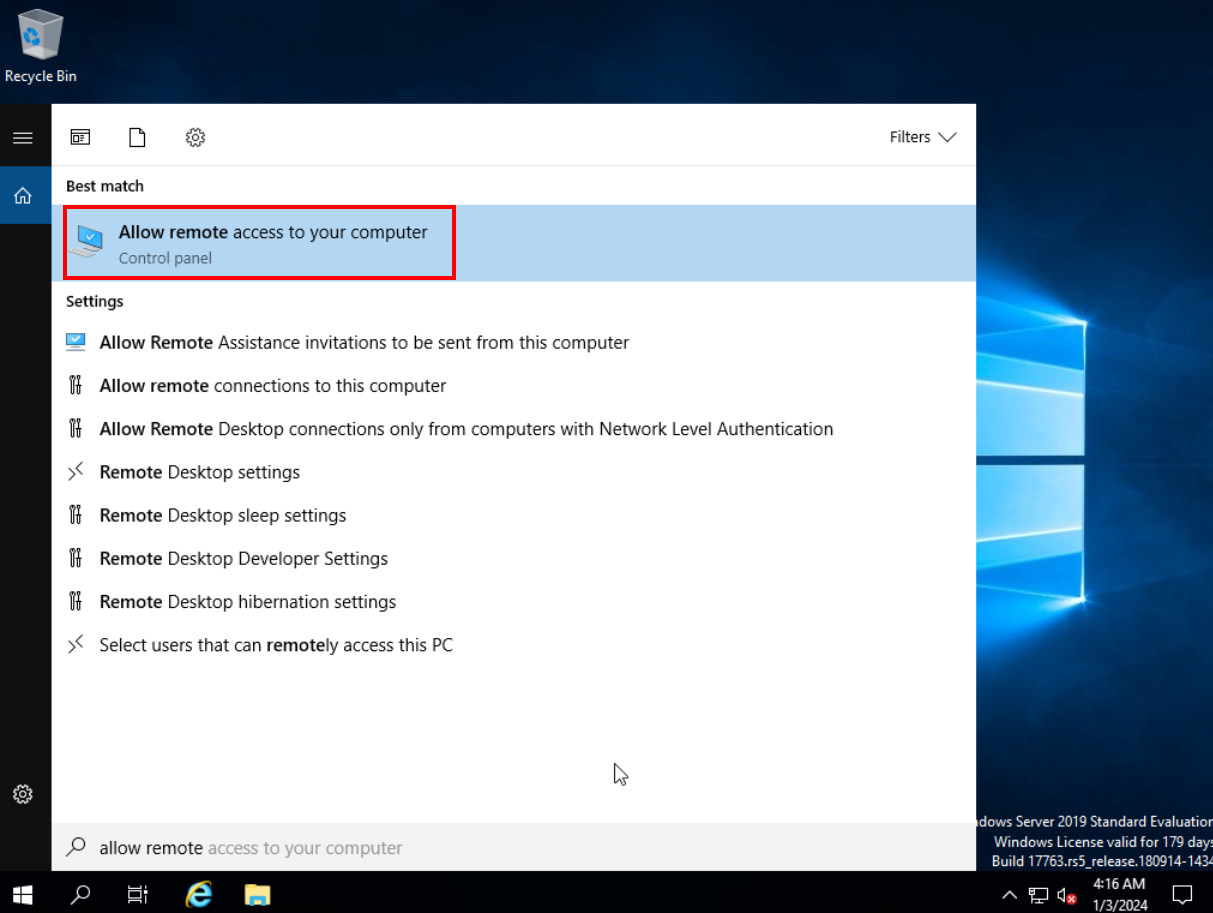Open Remote Desktop sleep settings
Image resolution: width=1213 pixels, height=913 pixels.
[x=222, y=516]
